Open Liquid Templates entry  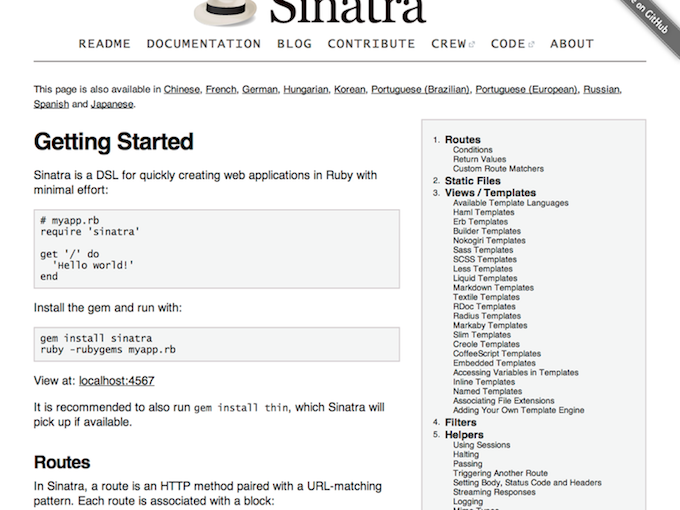485,278
